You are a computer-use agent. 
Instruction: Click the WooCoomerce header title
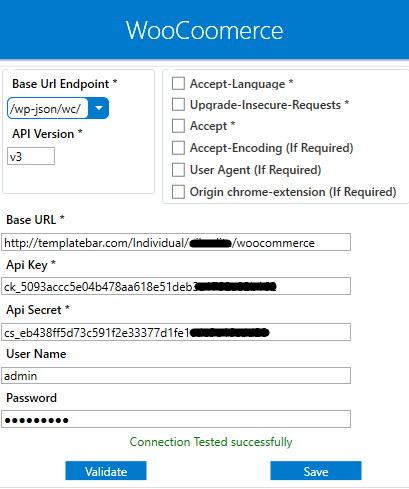point(205,30)
